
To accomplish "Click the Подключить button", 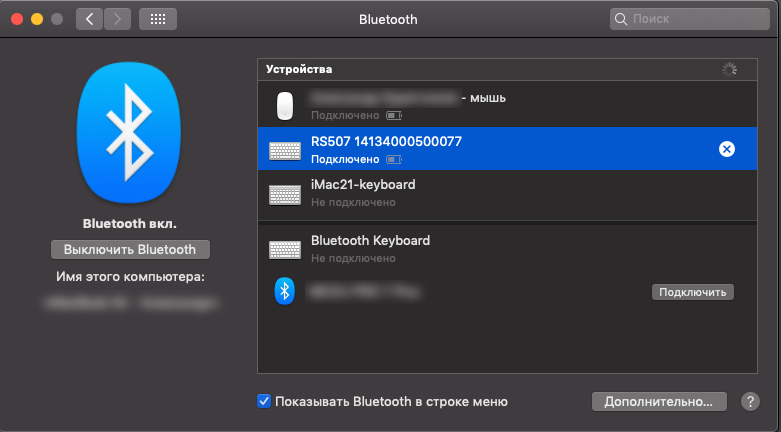I will pyautogui.click(x=693, y=292).
